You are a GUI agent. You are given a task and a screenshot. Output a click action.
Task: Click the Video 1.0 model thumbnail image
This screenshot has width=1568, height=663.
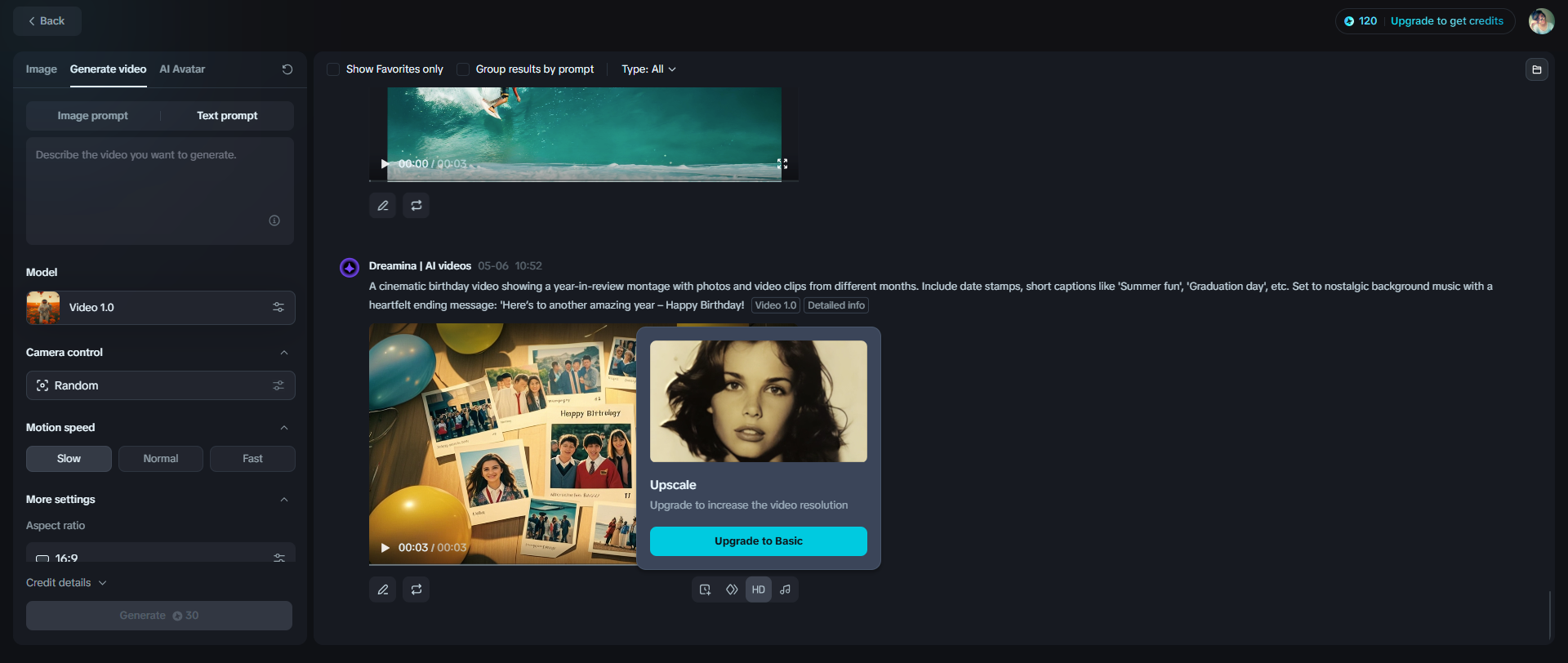tap(43, 308)
